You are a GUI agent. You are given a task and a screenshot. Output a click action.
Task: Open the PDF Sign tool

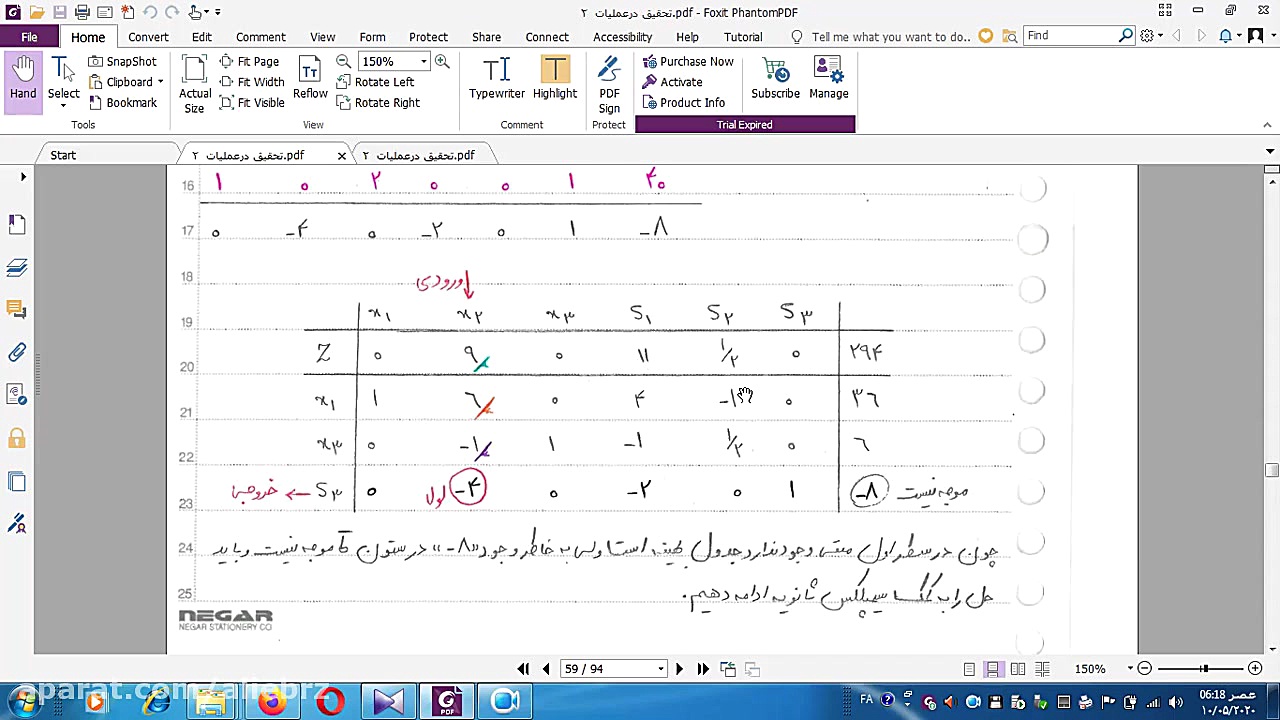(609, 84)
